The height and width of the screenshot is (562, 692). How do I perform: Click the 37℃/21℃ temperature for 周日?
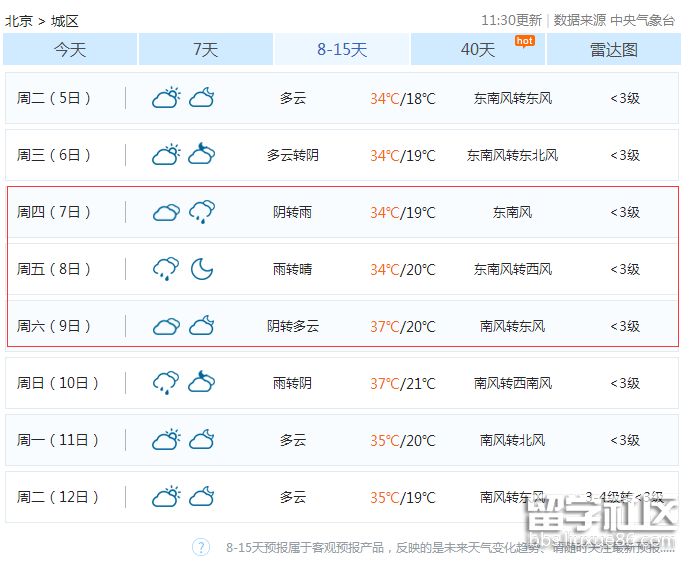pyautogui.click(x=403, y=383)
